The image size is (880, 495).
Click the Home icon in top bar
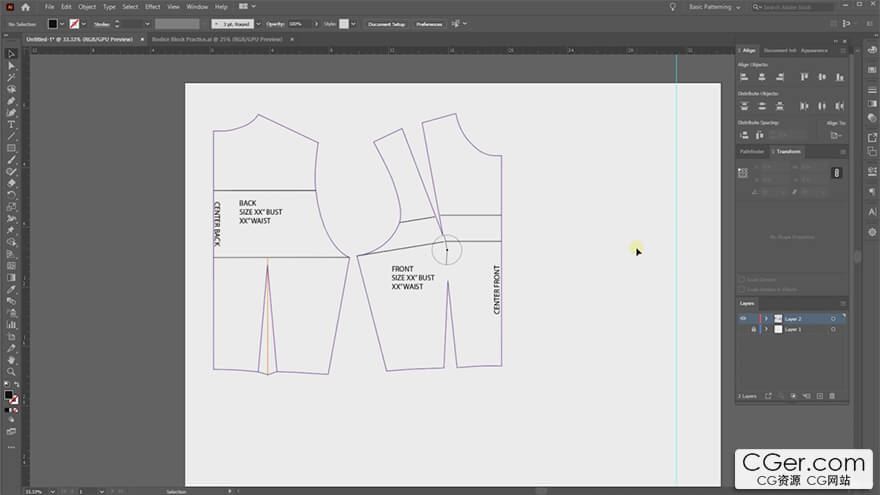26,7
